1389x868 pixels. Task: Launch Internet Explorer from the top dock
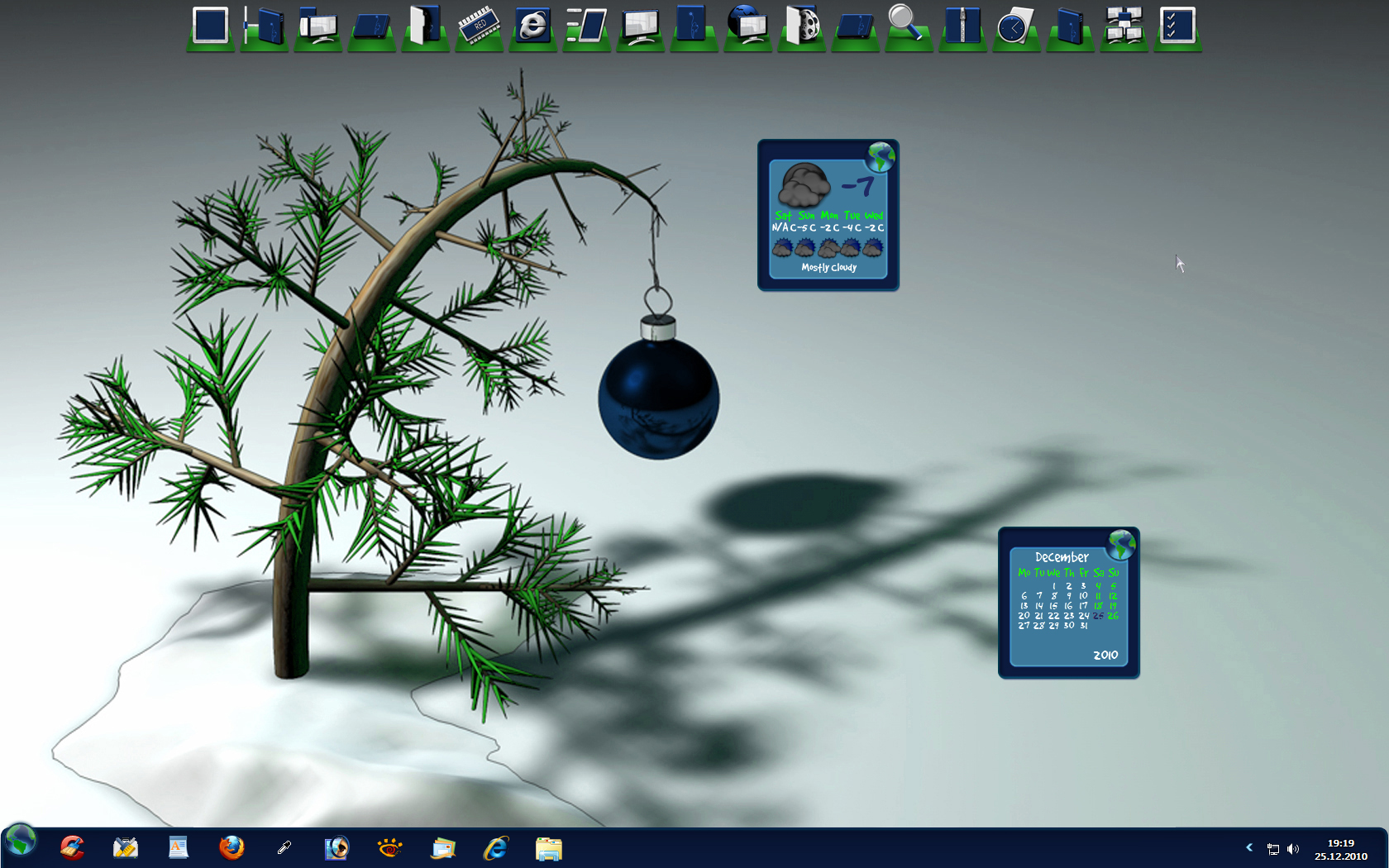click(533, 25)
